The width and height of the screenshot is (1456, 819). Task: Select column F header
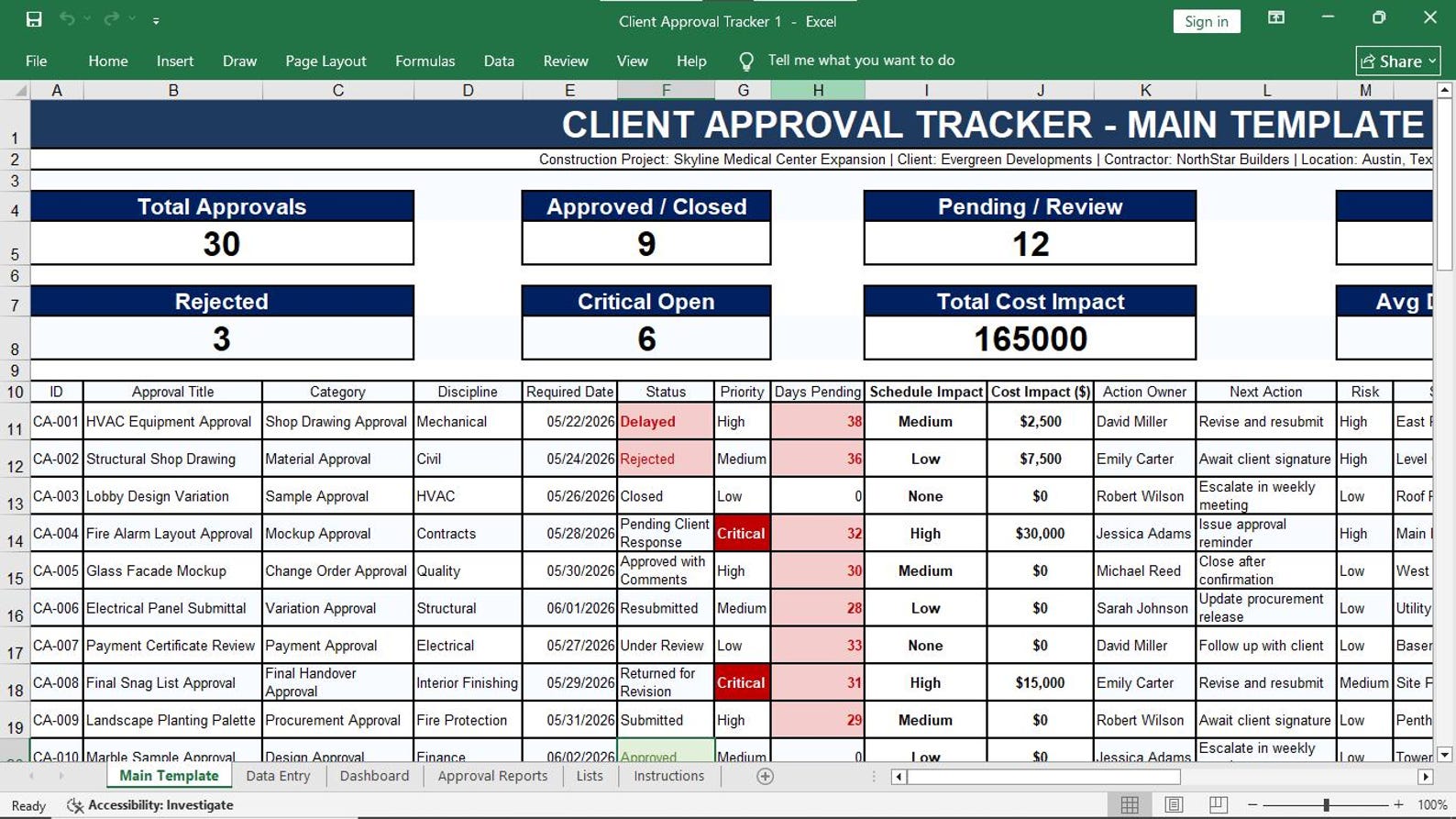[x=666, y=90]
